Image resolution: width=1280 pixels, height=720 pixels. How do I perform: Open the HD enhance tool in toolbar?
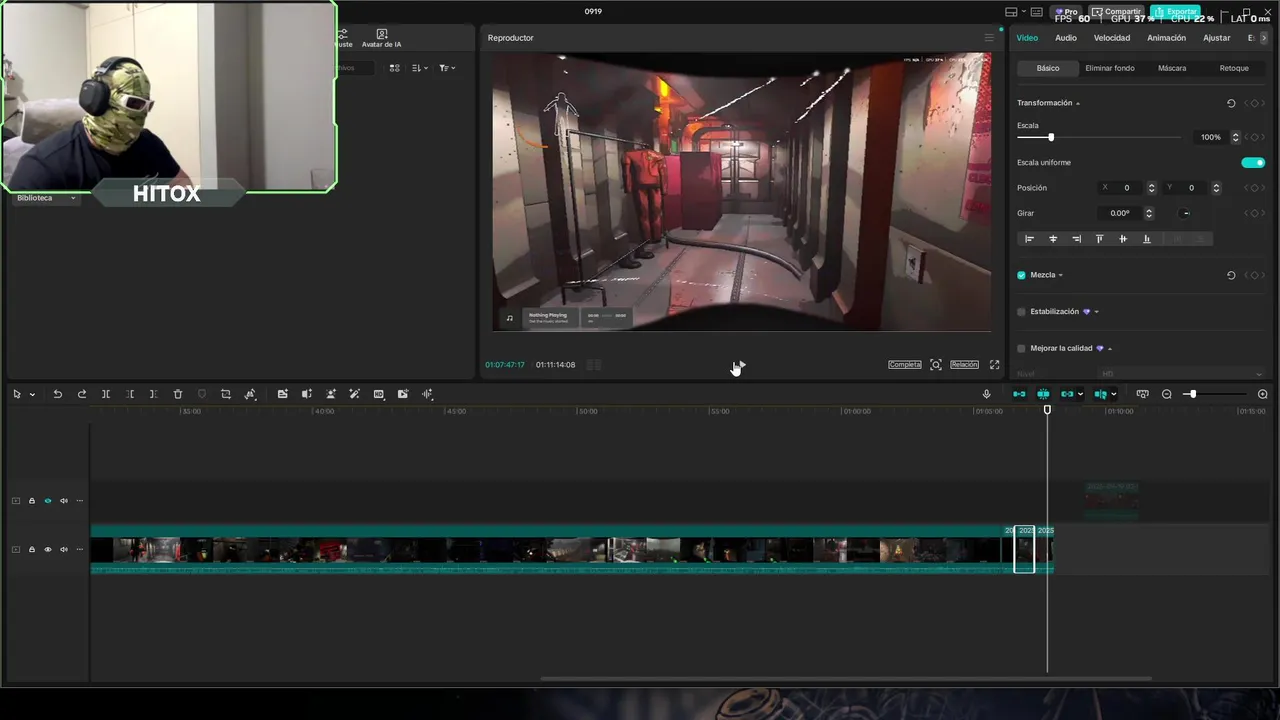(x=378, y=394)
